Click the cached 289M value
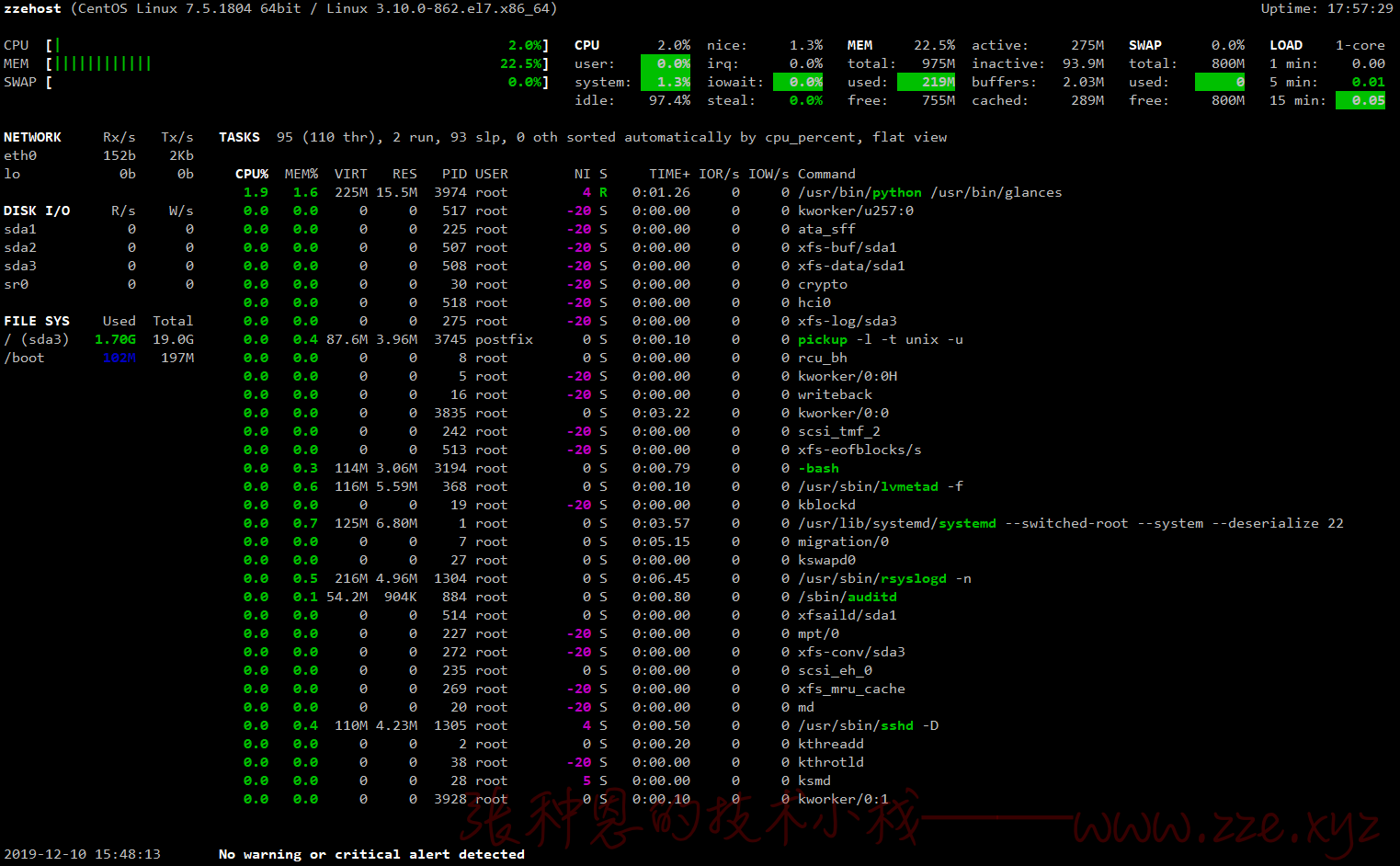This screenshot has width=1400, height=866. pyautogui.click(x=1087, y=100)
